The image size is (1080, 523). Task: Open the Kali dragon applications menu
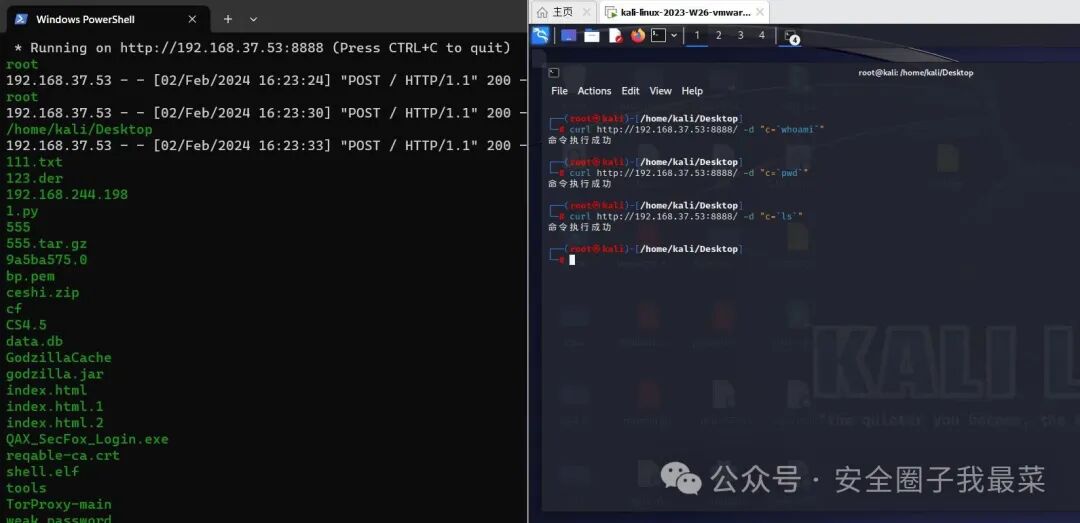coord(541,35)
